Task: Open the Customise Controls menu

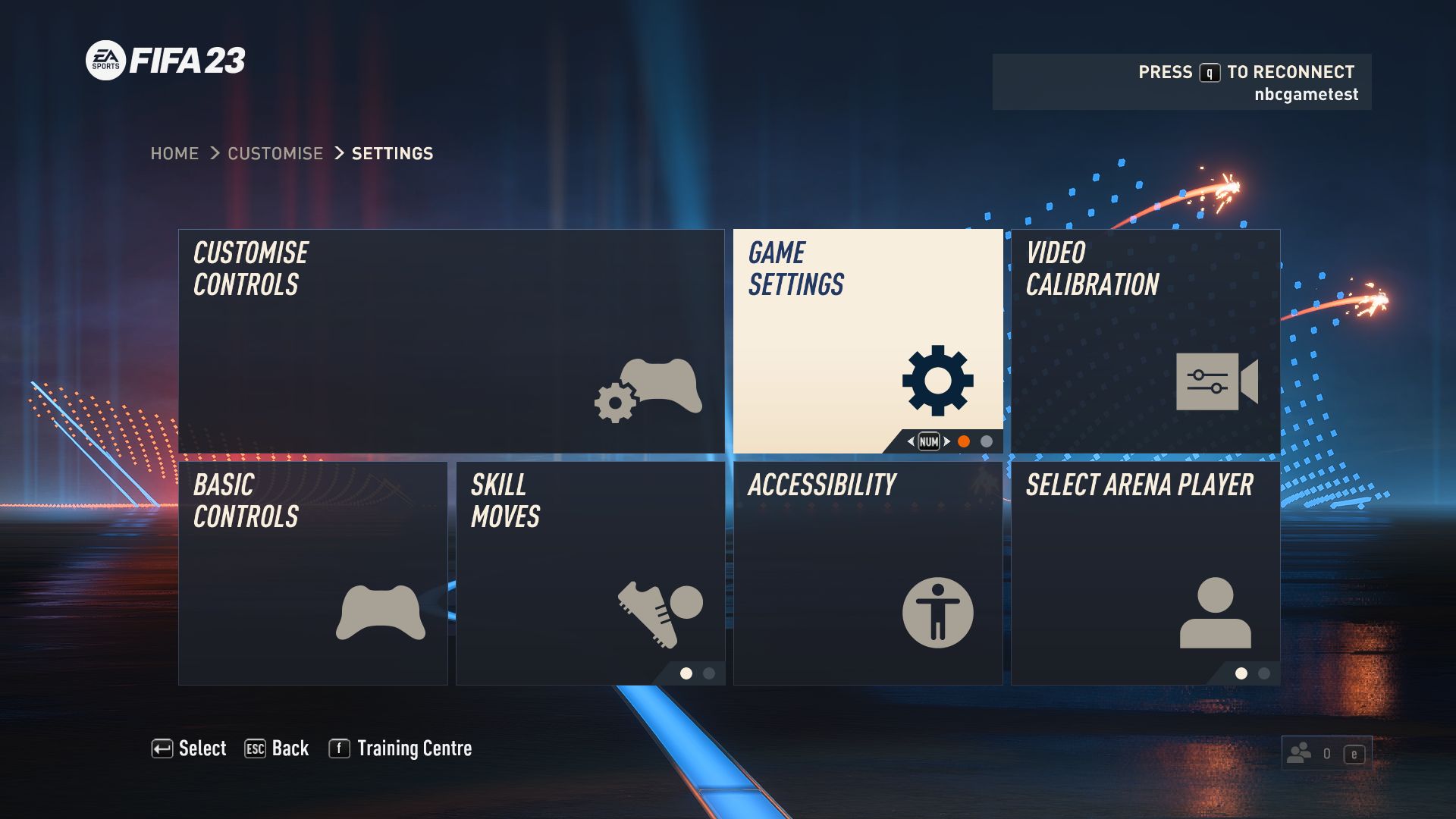Action: (451, 341)
